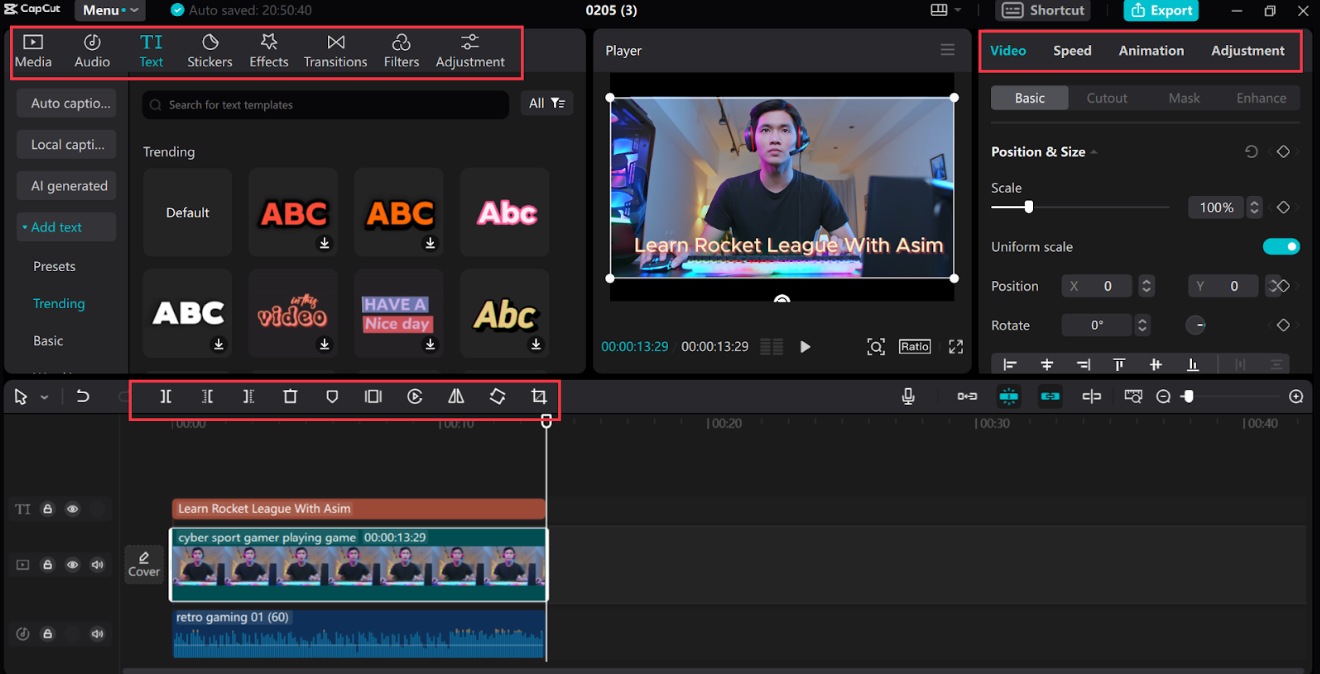Open the Effects panel
The width and height of the screenshot is (1320, 674).
(268, 51)
